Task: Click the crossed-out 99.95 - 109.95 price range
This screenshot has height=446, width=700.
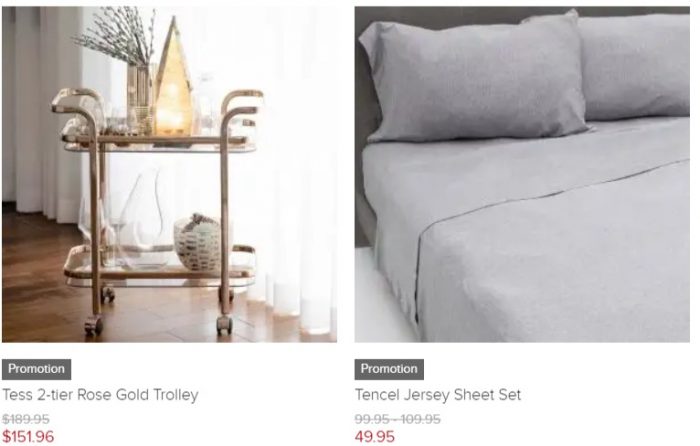Action: point(398,419)
